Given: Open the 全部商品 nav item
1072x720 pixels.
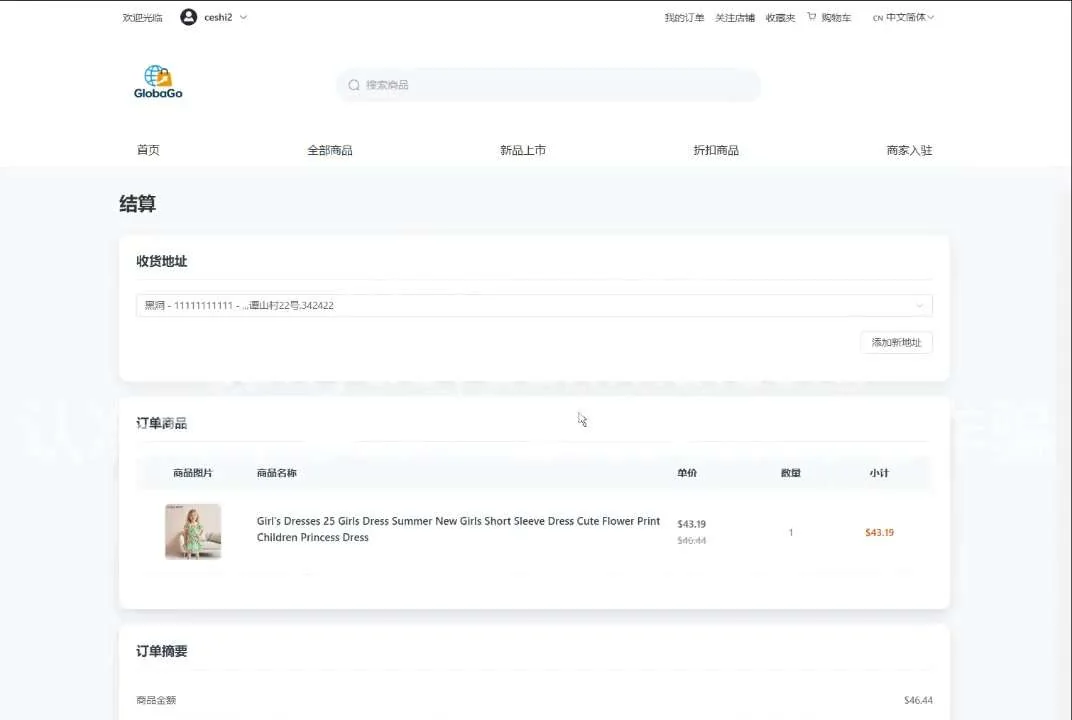Looking at the screenshot, I should (330, 150).
